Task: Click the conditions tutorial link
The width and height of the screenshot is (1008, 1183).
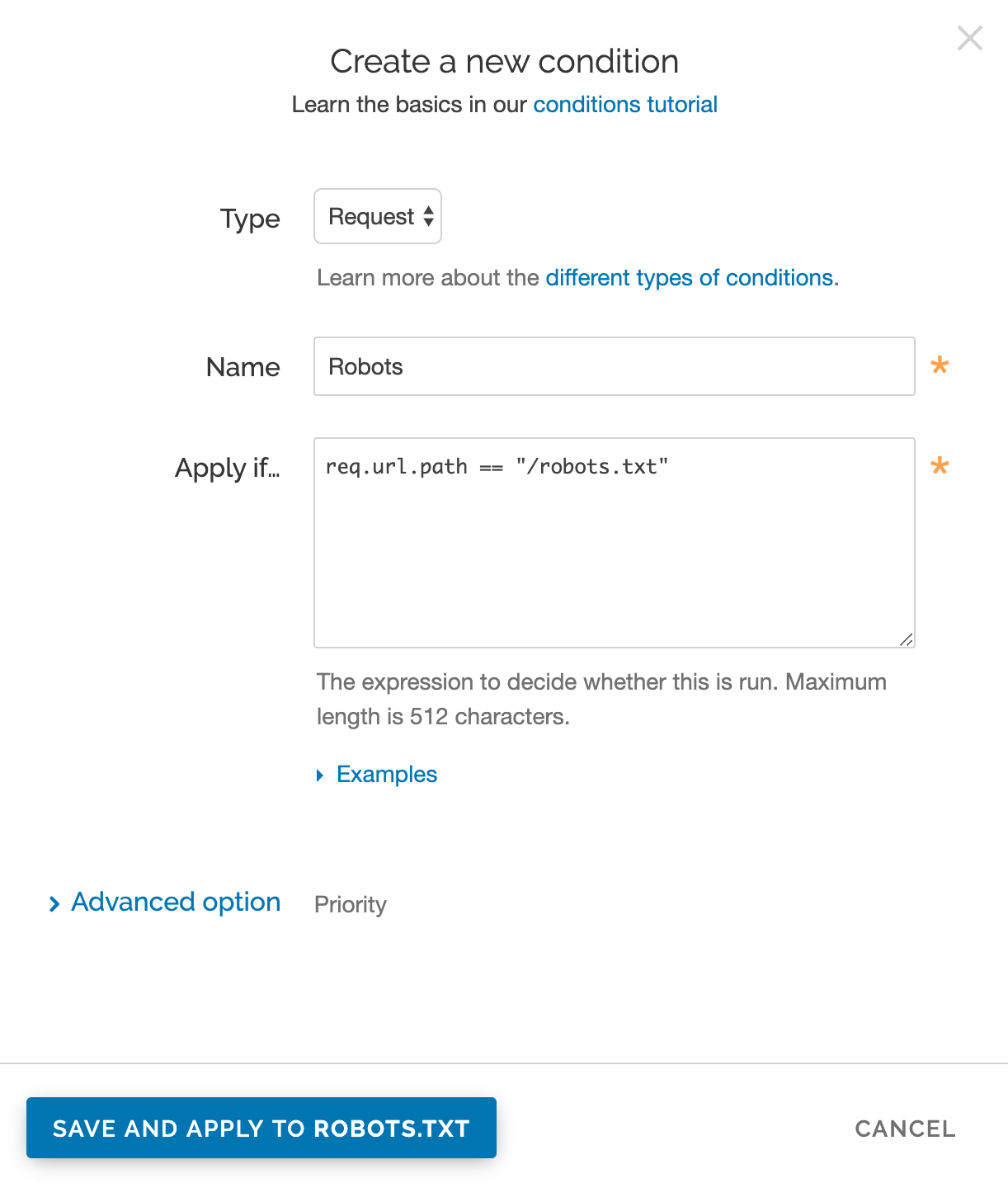Action: [x=624, y=105]
